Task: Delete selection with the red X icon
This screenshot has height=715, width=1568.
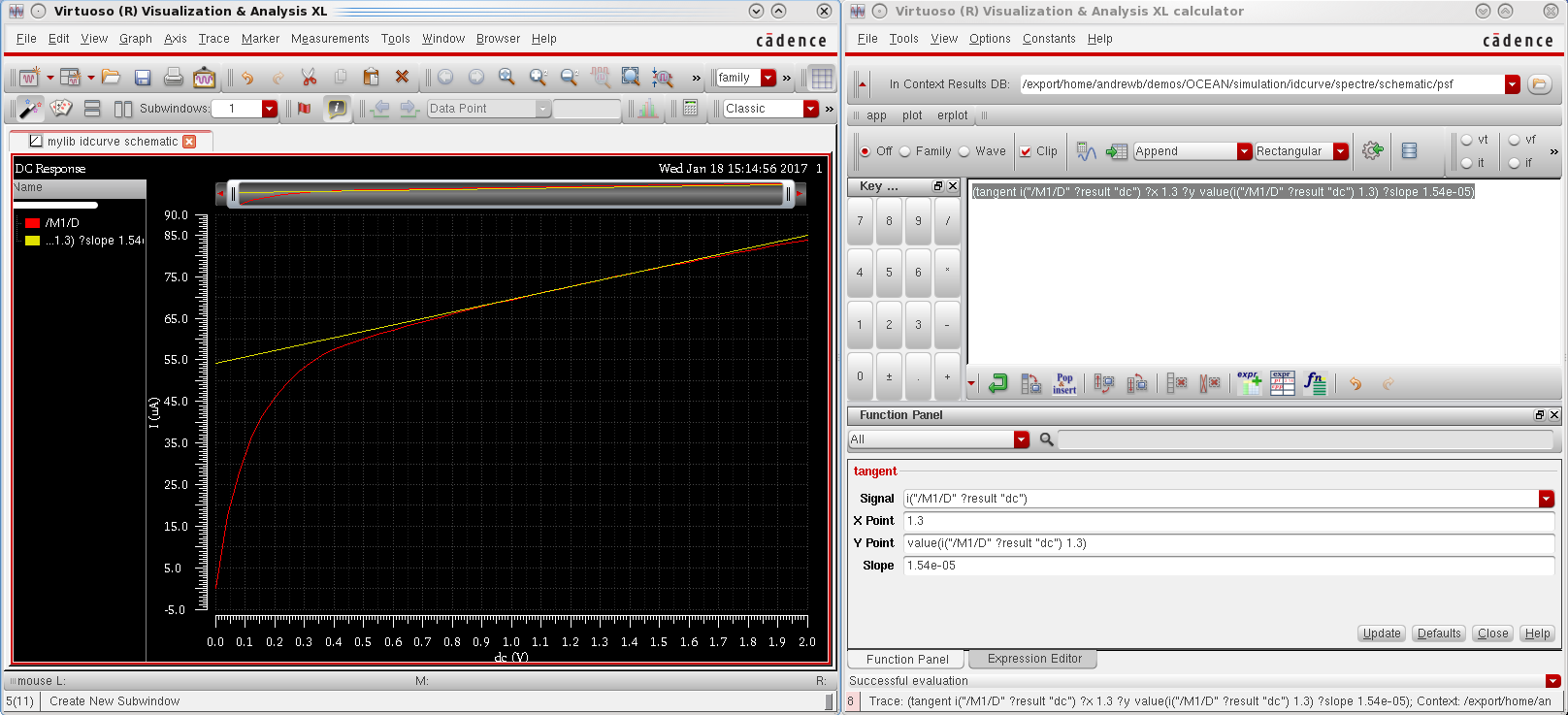Action: [402, 78]
